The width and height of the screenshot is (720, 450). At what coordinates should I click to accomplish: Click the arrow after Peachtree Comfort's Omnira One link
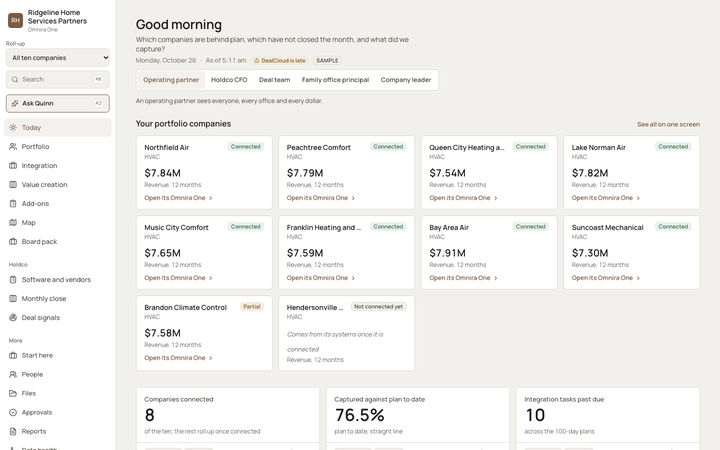click(353, 198)
